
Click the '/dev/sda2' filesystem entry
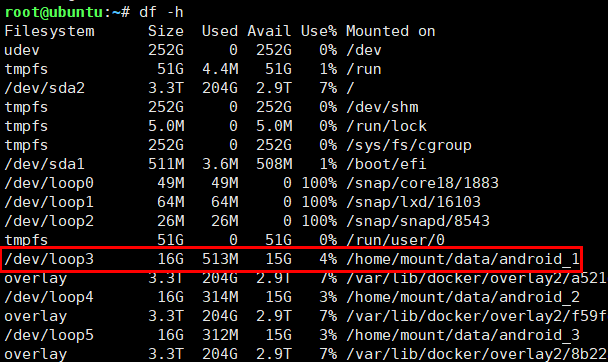click(x=45, y=88)
